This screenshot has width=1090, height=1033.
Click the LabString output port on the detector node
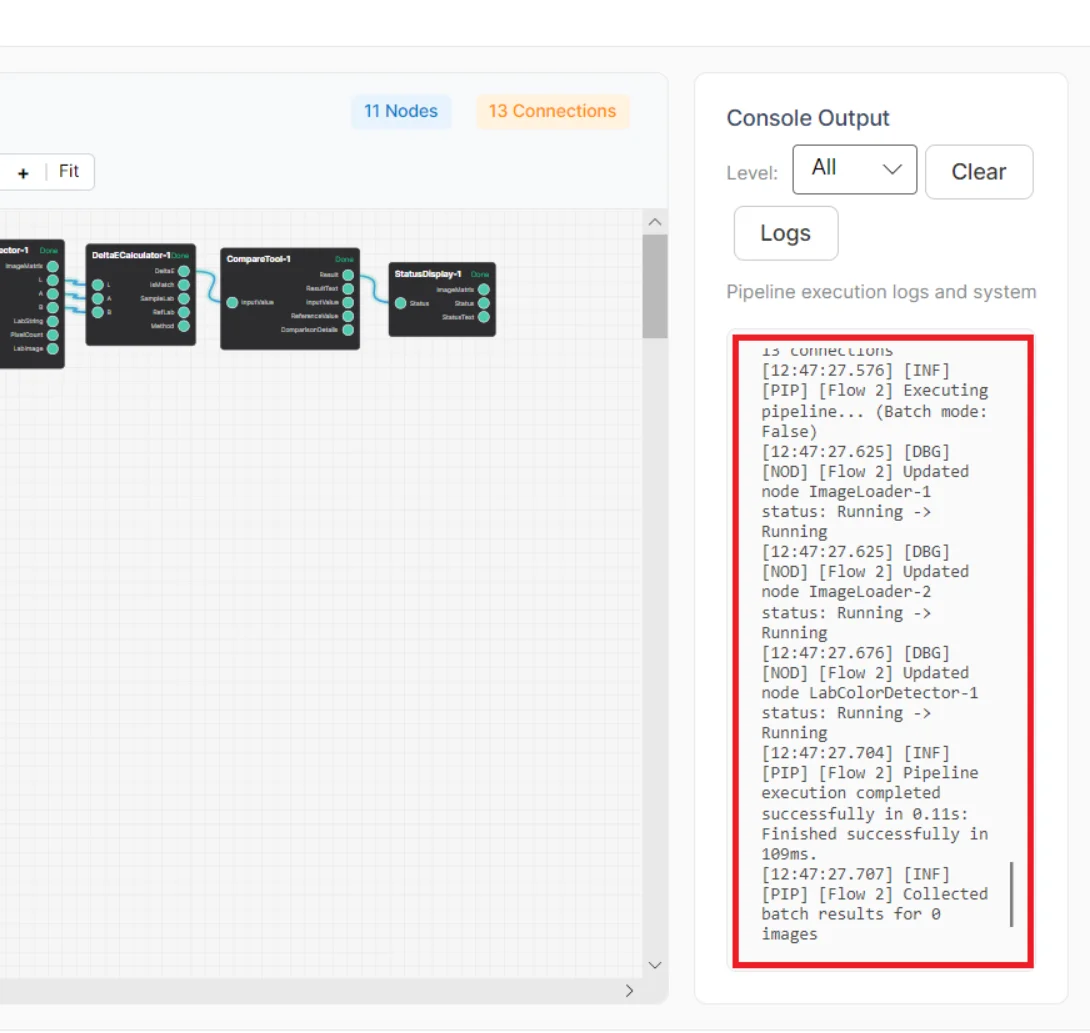pyautogui.click(x=53, y=321)
